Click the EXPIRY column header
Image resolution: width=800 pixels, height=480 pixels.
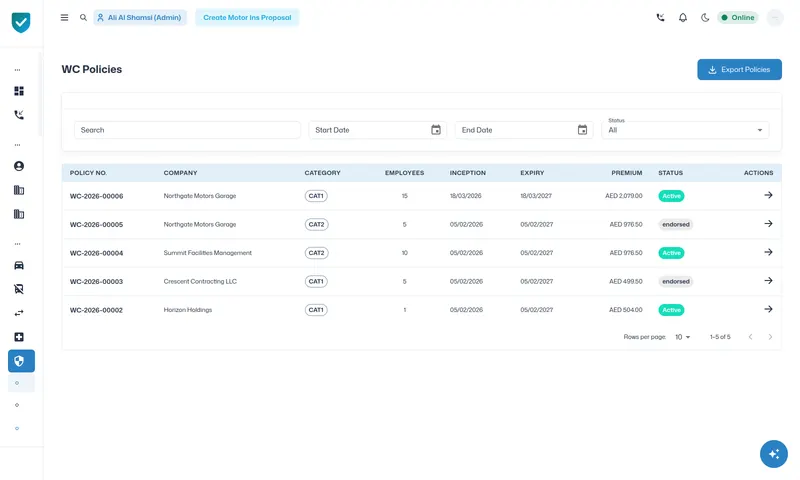[532, 173]
